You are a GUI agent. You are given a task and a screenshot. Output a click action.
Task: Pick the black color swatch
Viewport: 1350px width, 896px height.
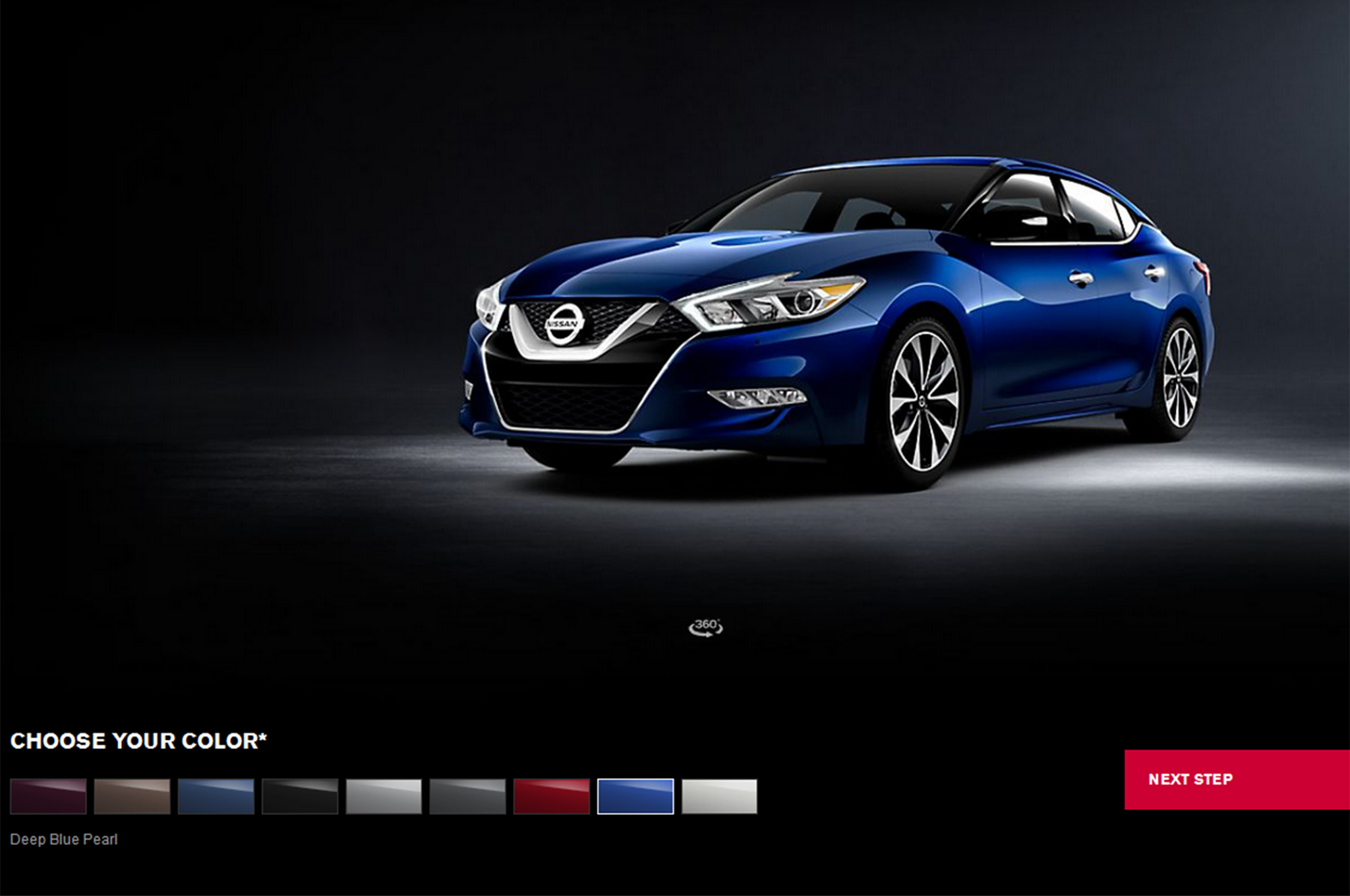pyautogui.click(x=300, y=797)
